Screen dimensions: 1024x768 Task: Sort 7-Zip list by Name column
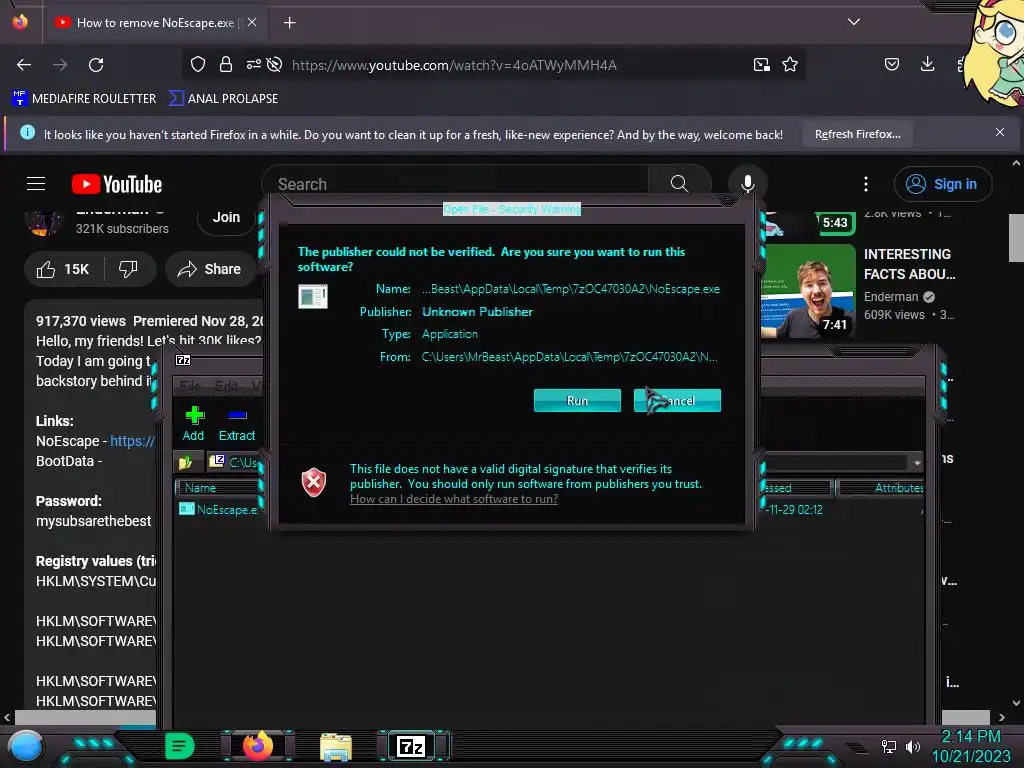point(219,488)
